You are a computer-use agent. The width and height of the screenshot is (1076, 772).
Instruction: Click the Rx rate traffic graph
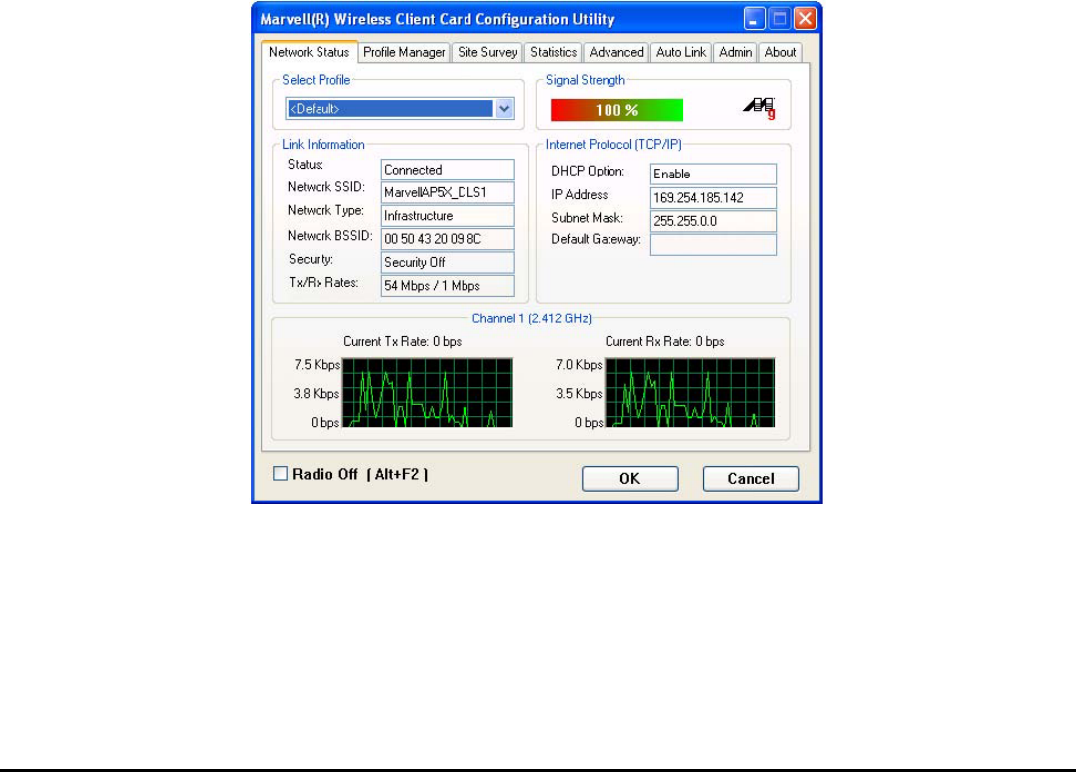(x=690, y=393)
